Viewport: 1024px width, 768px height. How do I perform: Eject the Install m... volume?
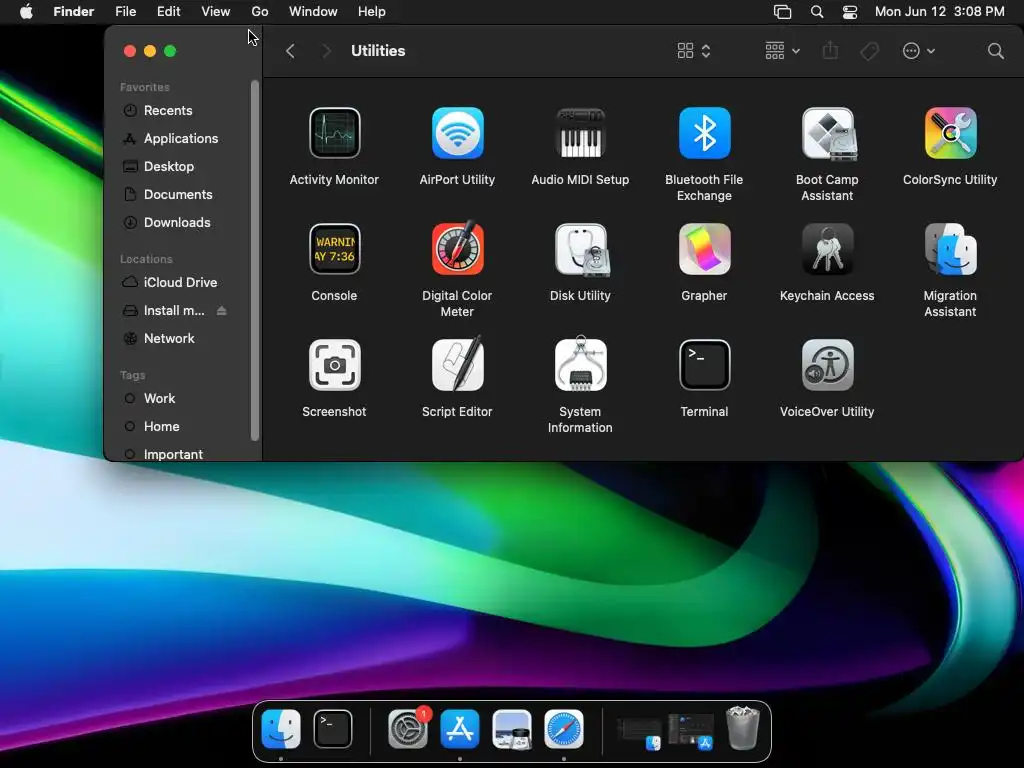pyautogui.click(x=221, y=311)
